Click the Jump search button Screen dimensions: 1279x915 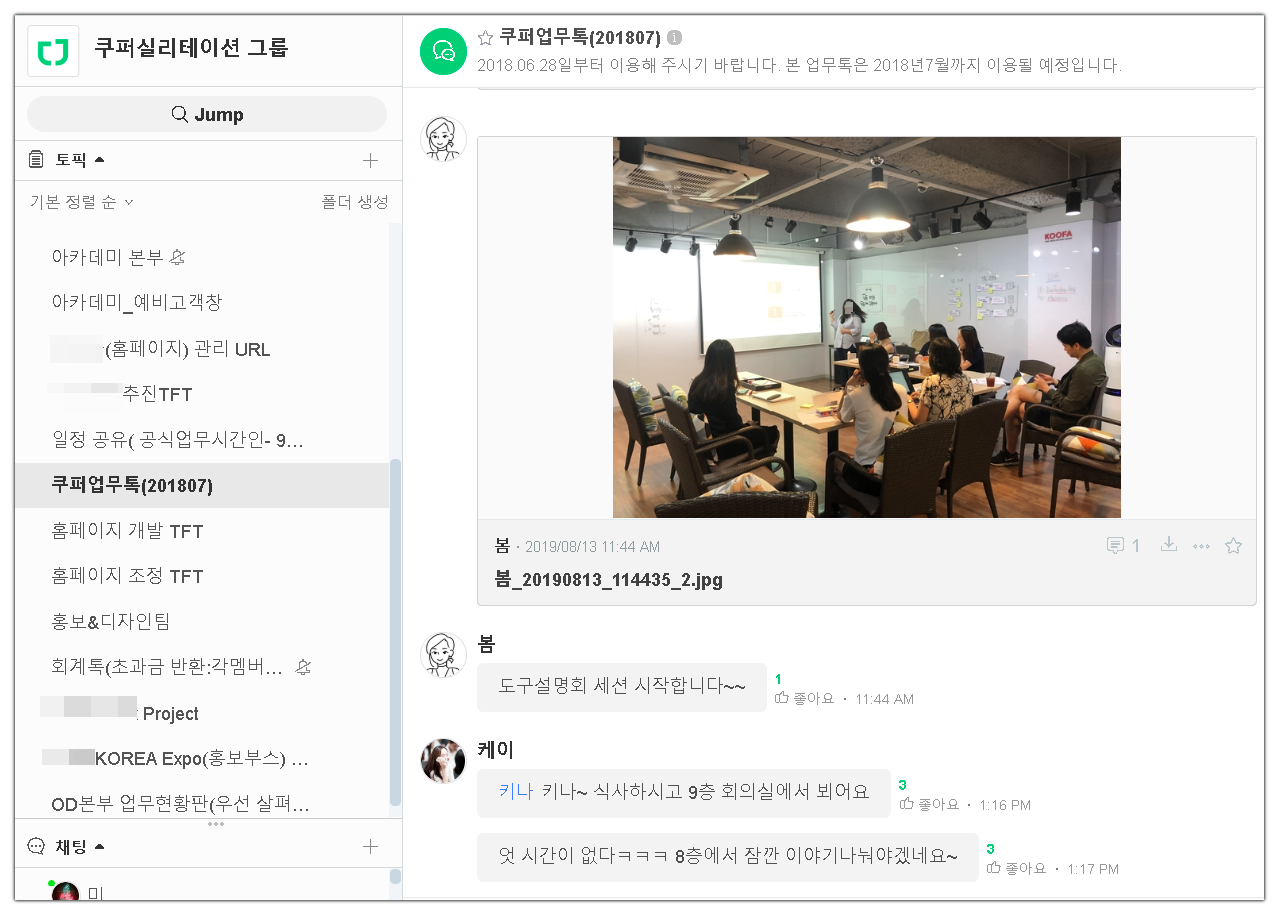pyautogui.click(x=207, y=114)
